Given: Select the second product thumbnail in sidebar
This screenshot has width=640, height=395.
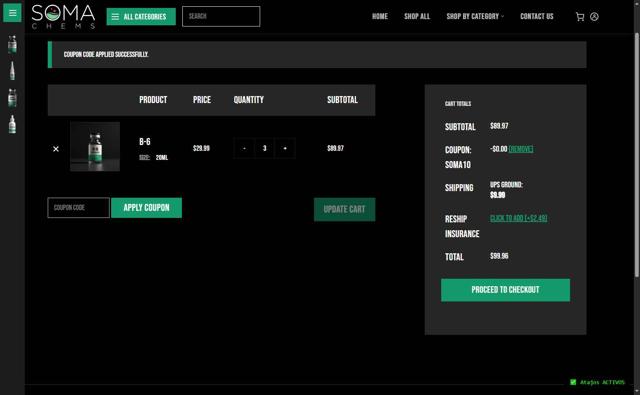Looking at the screenshot, I should coord(12,71).
